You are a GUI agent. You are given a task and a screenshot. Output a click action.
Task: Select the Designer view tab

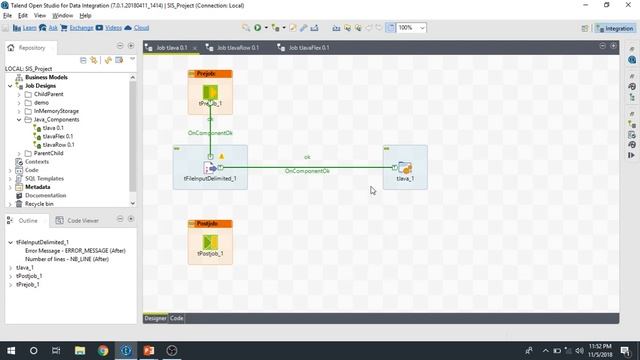tap(156, 318)
